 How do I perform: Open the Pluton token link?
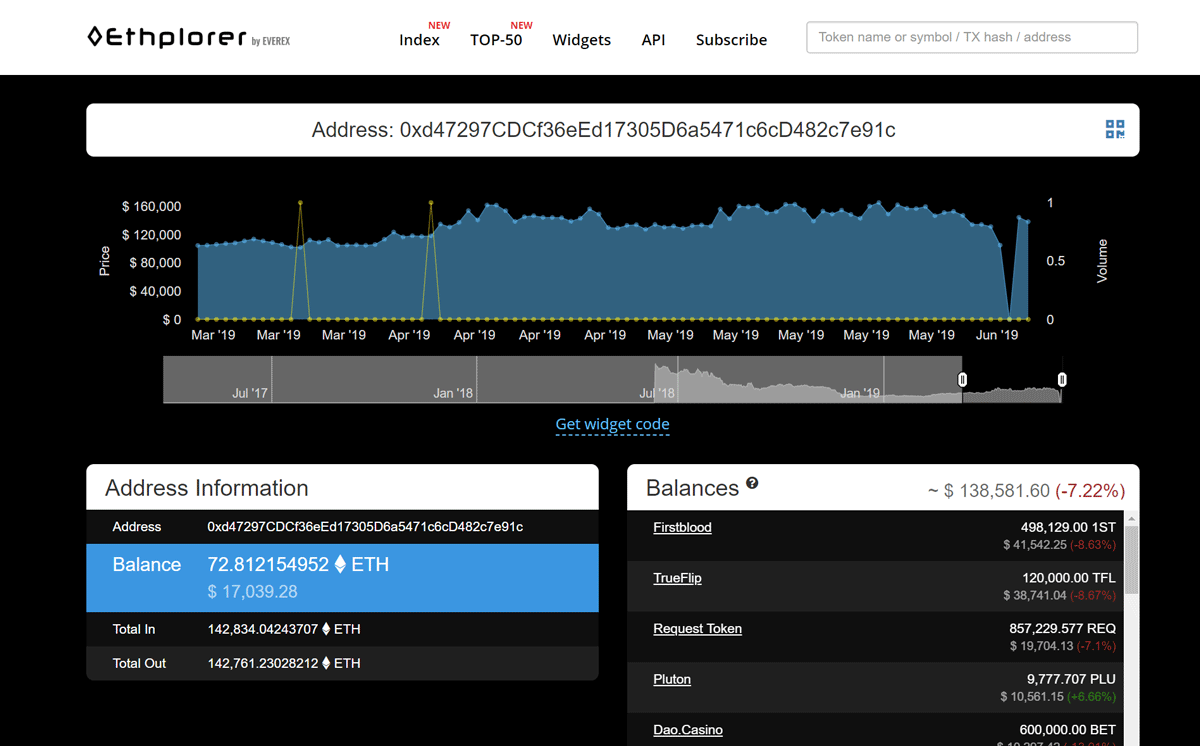[x=672, y=679]
